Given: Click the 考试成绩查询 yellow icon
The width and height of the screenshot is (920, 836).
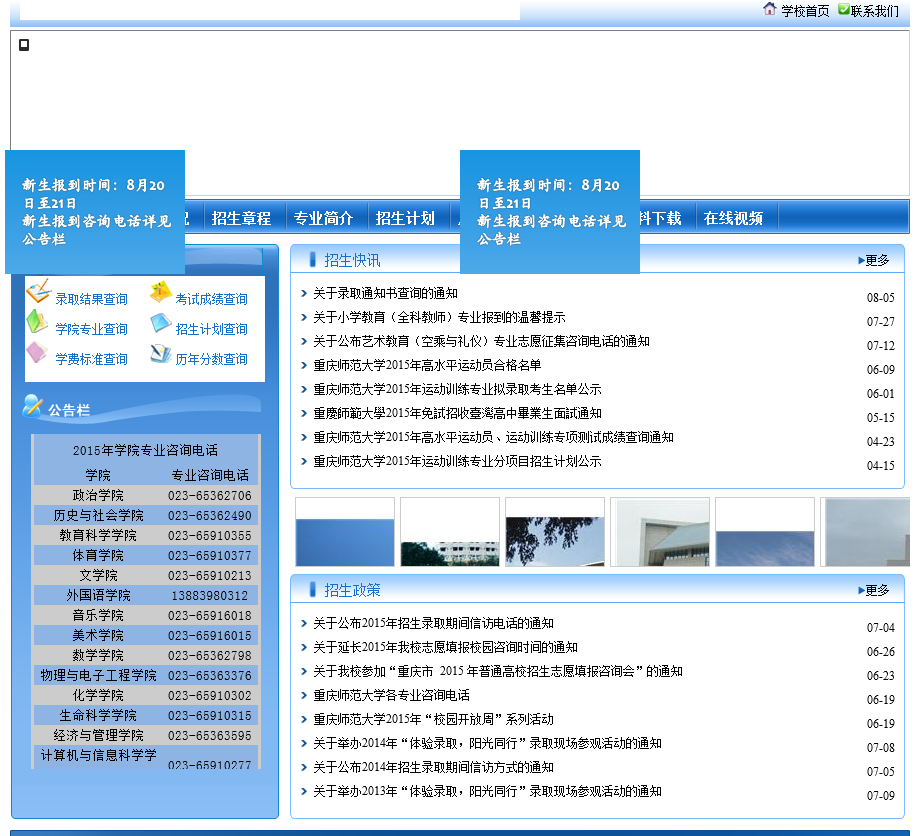Looking at the screenshot, I should pyautogui.click(x=160, y=292).
